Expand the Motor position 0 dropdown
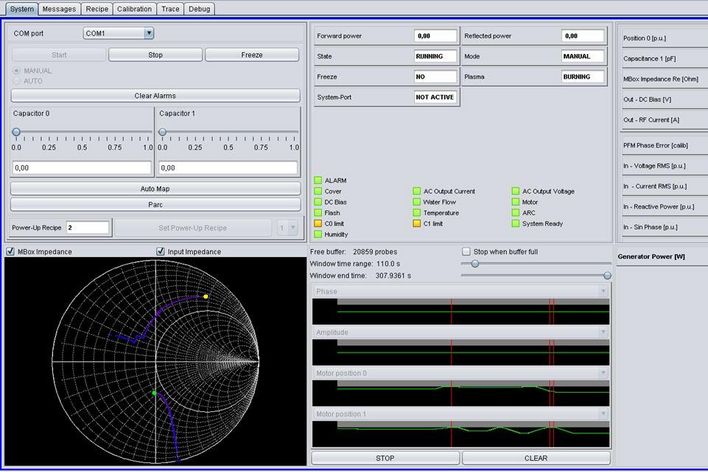This screenshot has height=472, width=708. coord(603,372)
